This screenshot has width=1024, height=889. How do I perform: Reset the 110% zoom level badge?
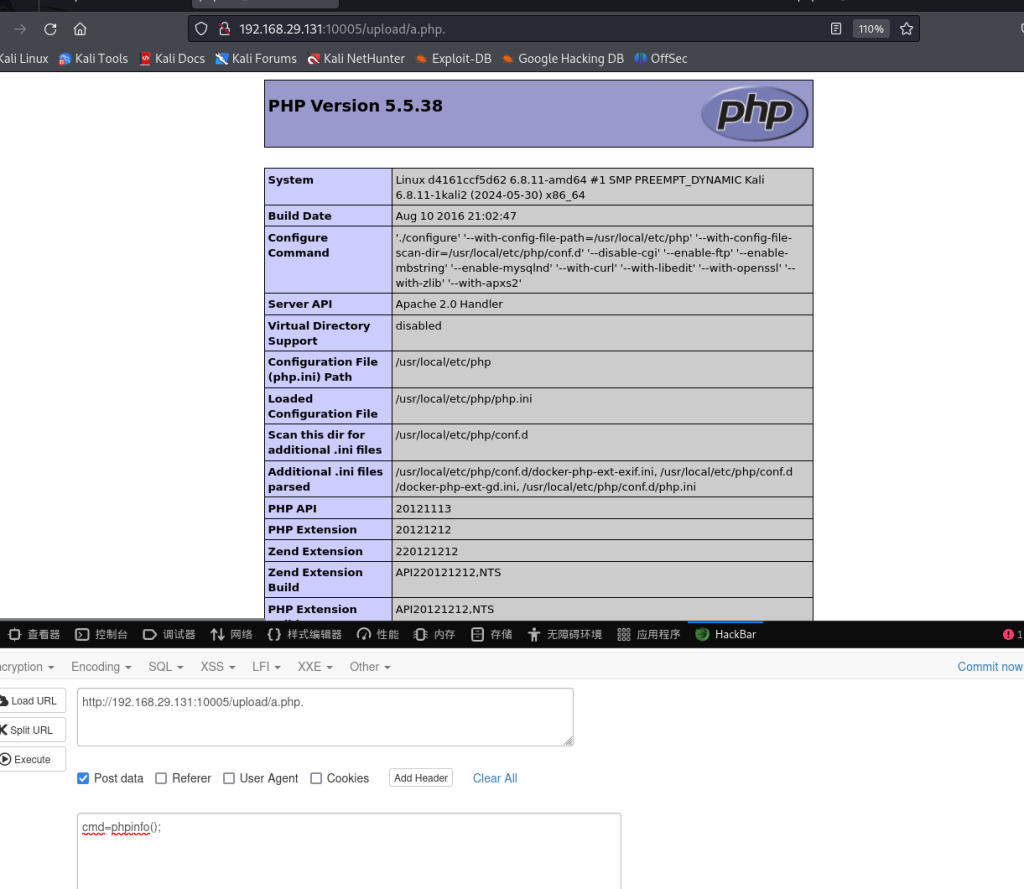click(871, 29)
